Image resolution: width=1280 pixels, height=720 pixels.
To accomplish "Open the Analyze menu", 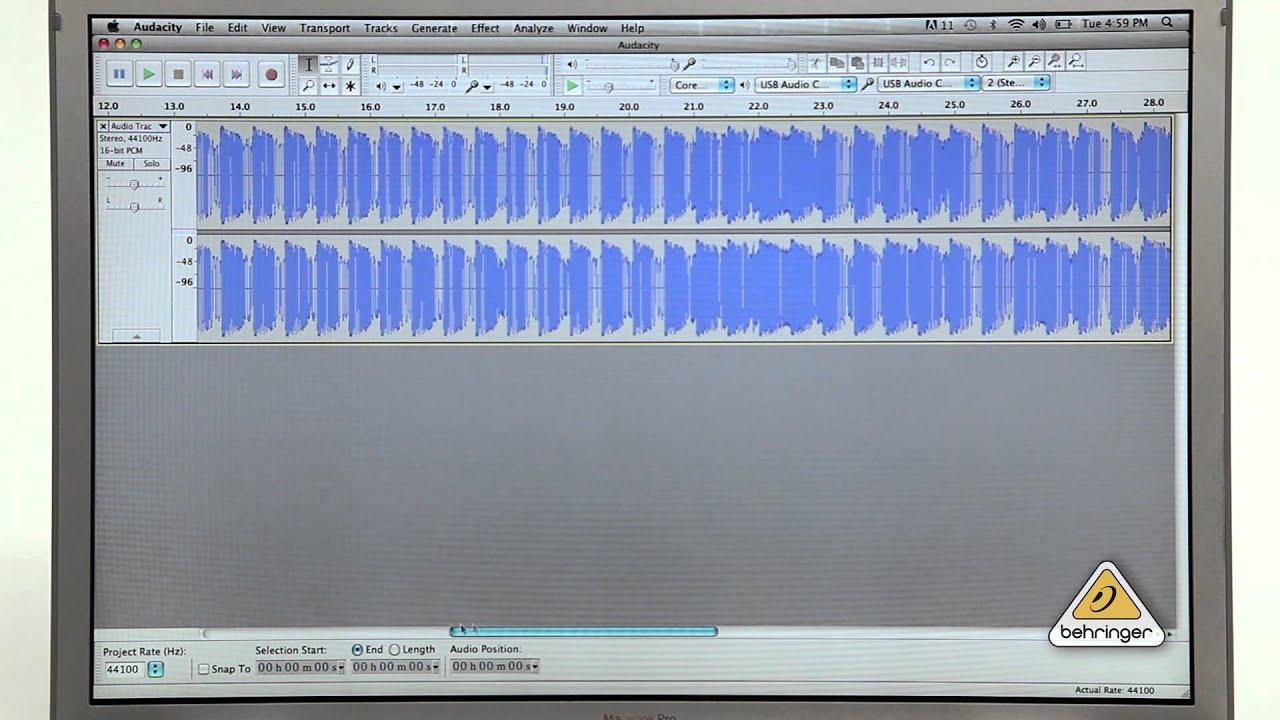I will (533, 28).
